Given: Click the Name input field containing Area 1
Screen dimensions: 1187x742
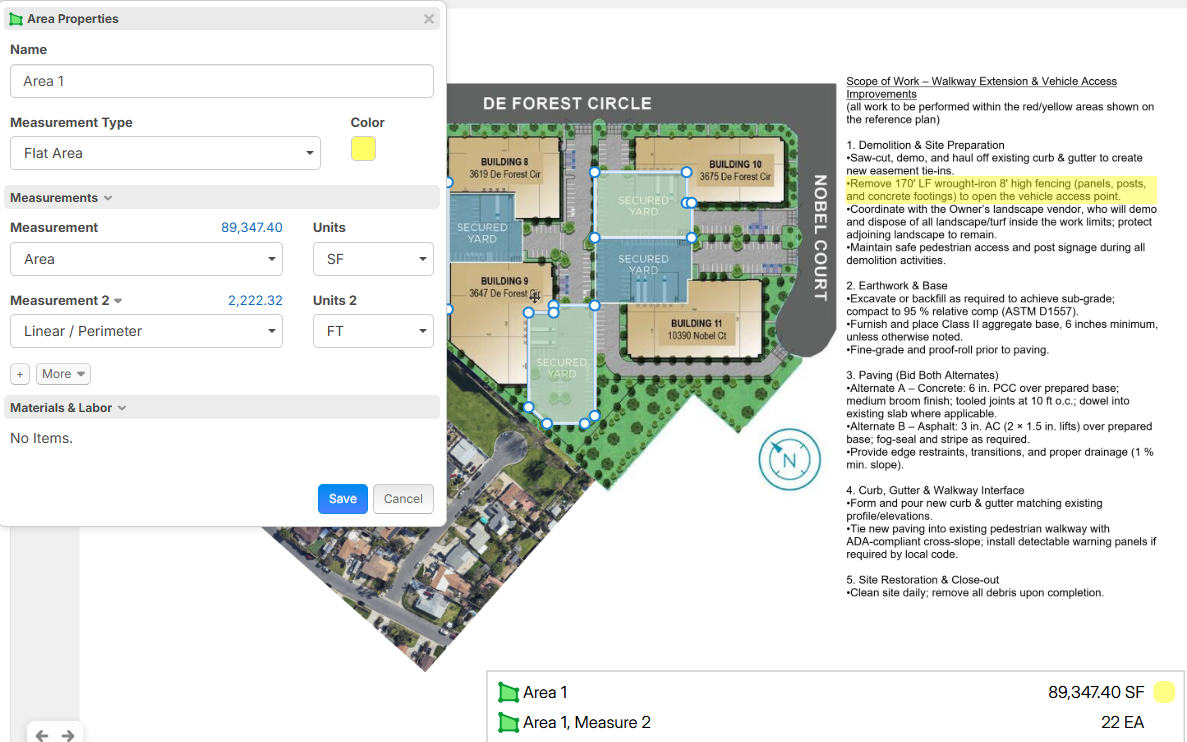Looking at the screenshot, I should tap(221, 81).
